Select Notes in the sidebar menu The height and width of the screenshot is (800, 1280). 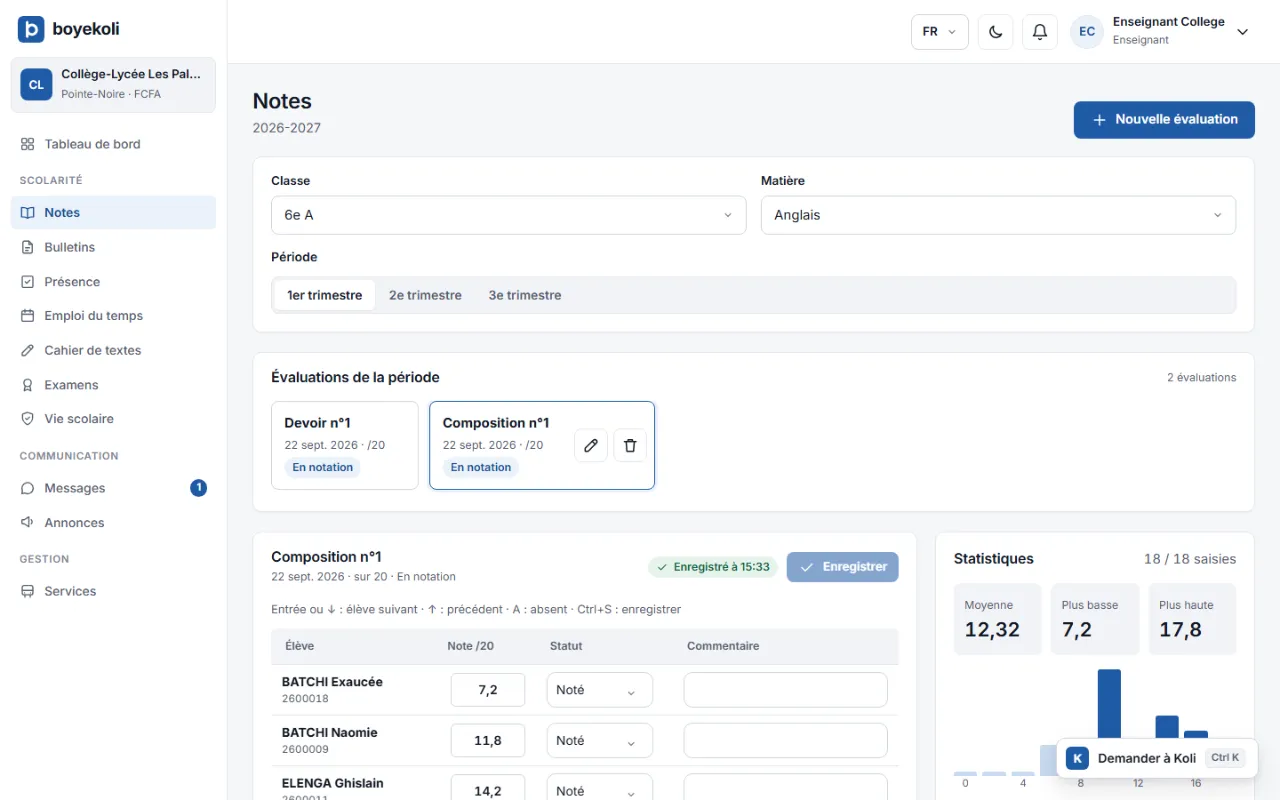tap(113, 213)
